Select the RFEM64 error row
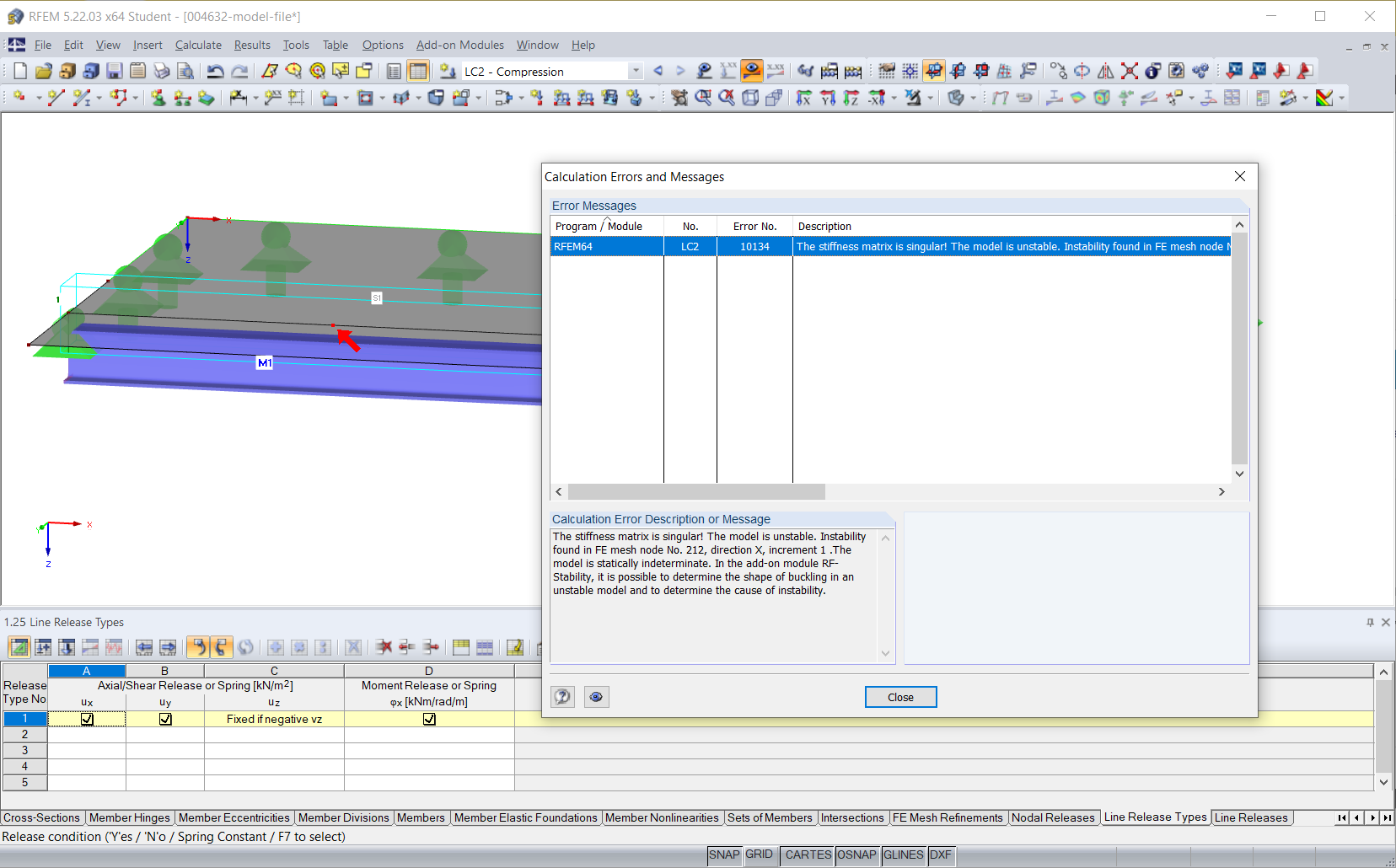Screen dimensions: 1396x868 pos(890,247)
